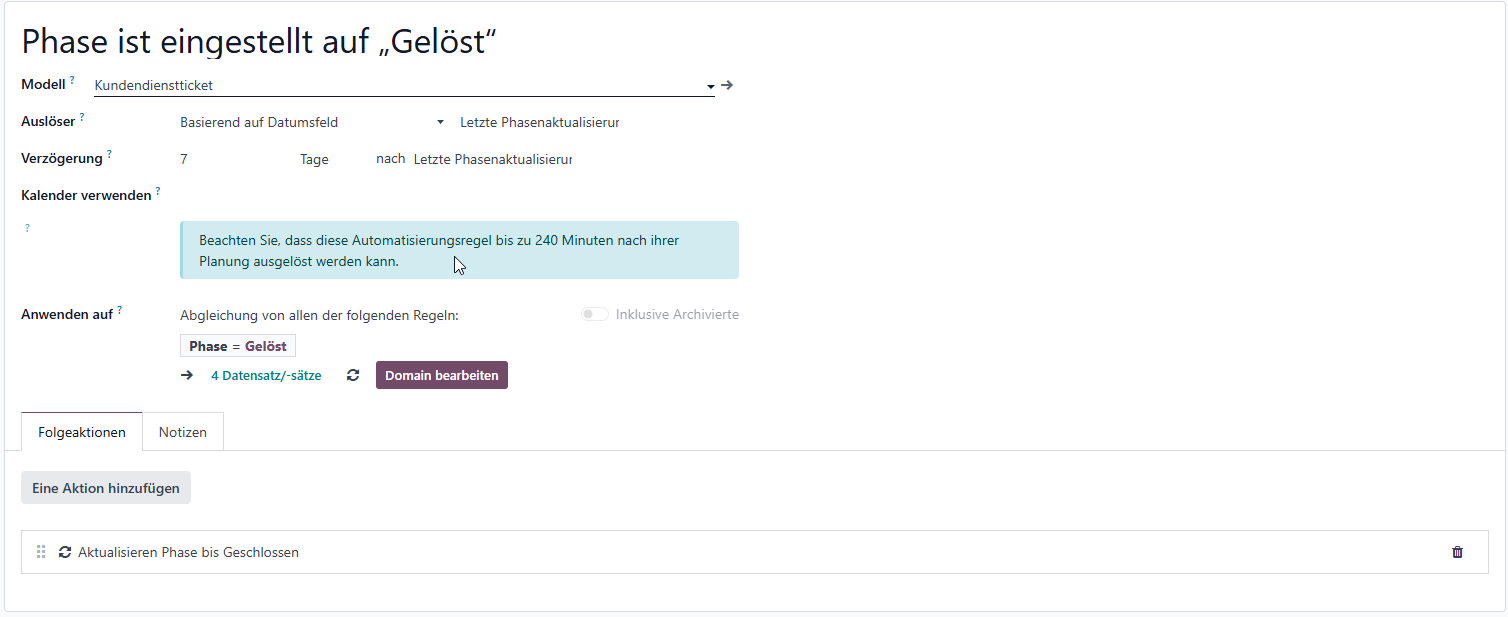This screenshot has width=1508, height=617.
Task: Click the Domain bearbeiten button
Action: 442,375
